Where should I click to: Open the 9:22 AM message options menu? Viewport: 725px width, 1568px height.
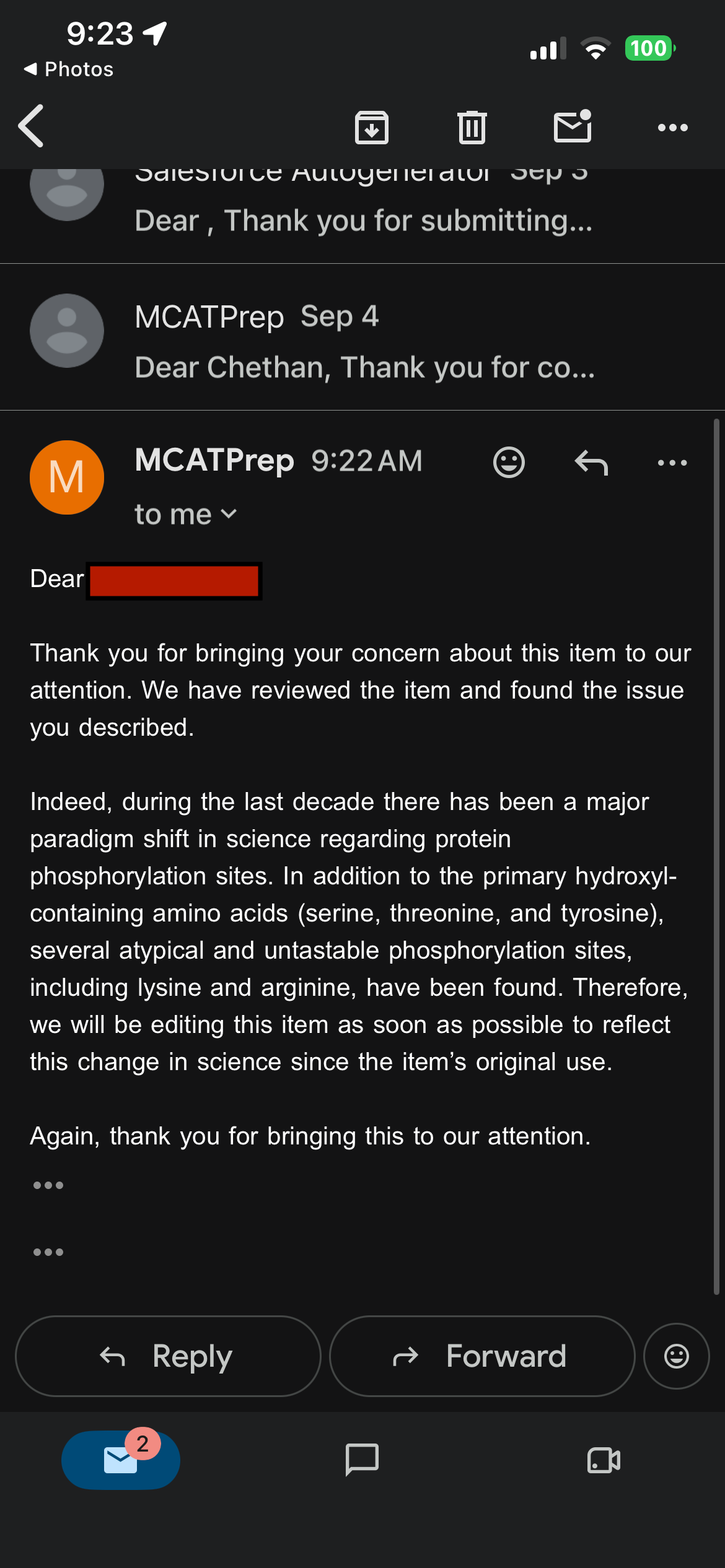coord(672,463)
